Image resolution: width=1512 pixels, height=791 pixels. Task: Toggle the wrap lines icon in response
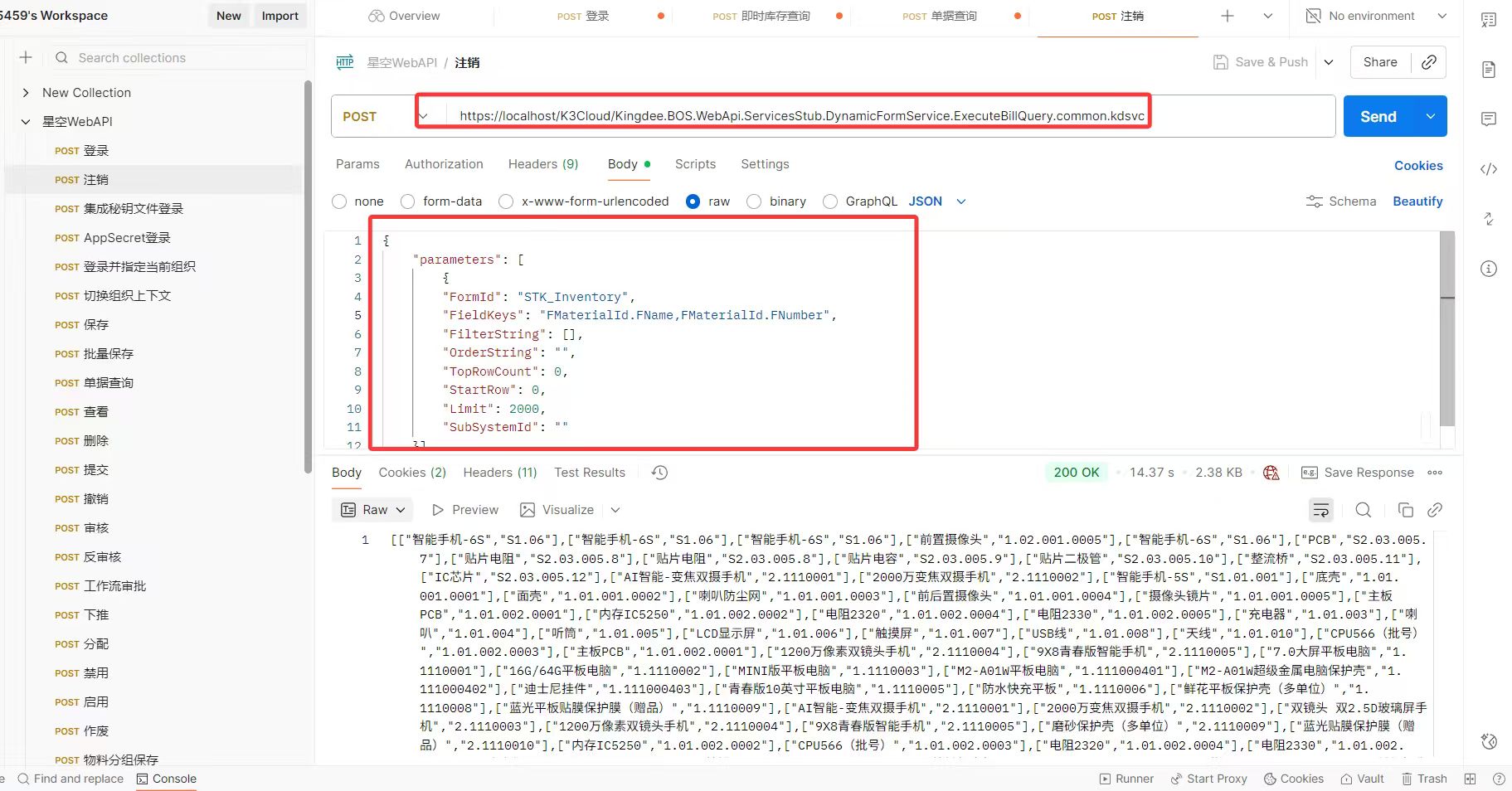point(1320,510)
